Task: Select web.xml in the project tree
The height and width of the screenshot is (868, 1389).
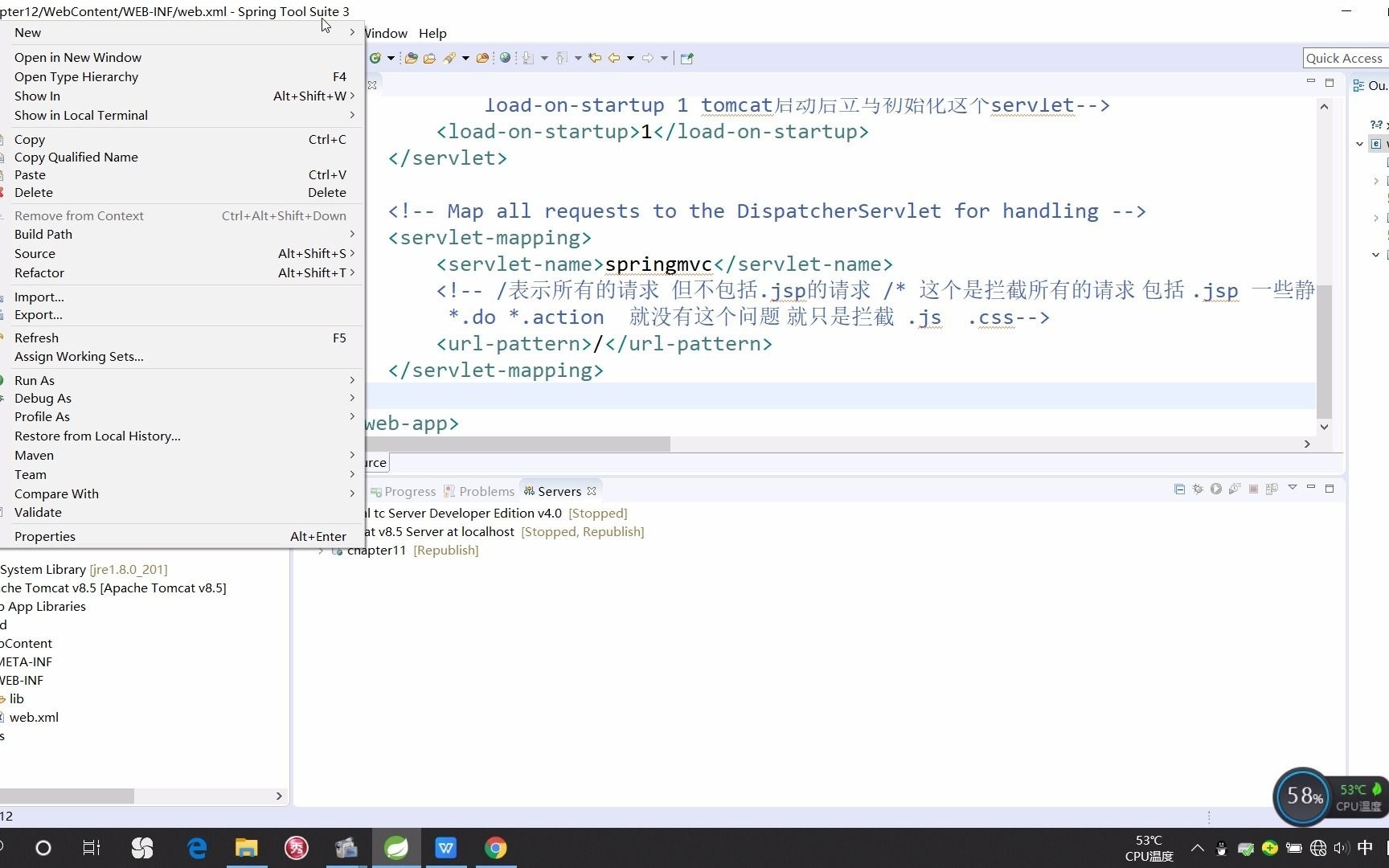Action: click(x=34, y=717)
